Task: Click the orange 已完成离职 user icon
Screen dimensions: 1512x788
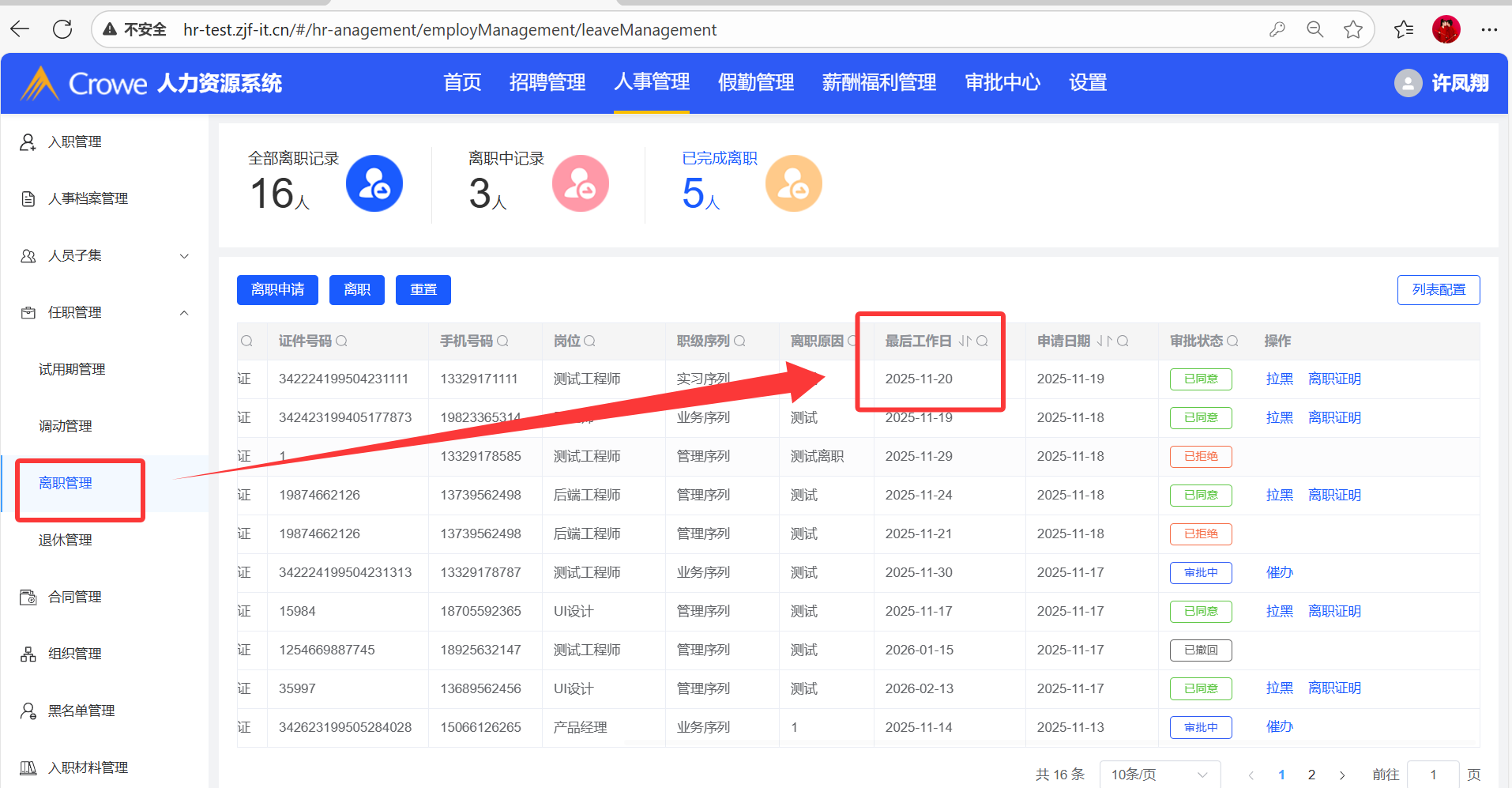Action: click(x=793, y=183)
